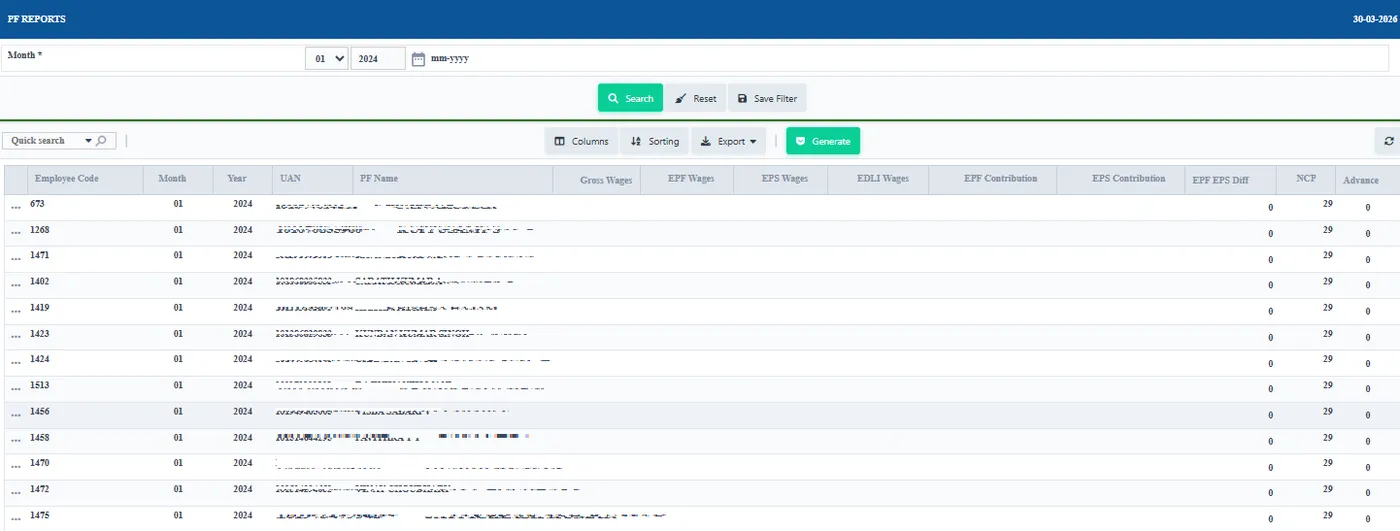Select employee code cell 673
This screenshot has height=531, width=1400.
pyautogui.click(x=38, y=203)
